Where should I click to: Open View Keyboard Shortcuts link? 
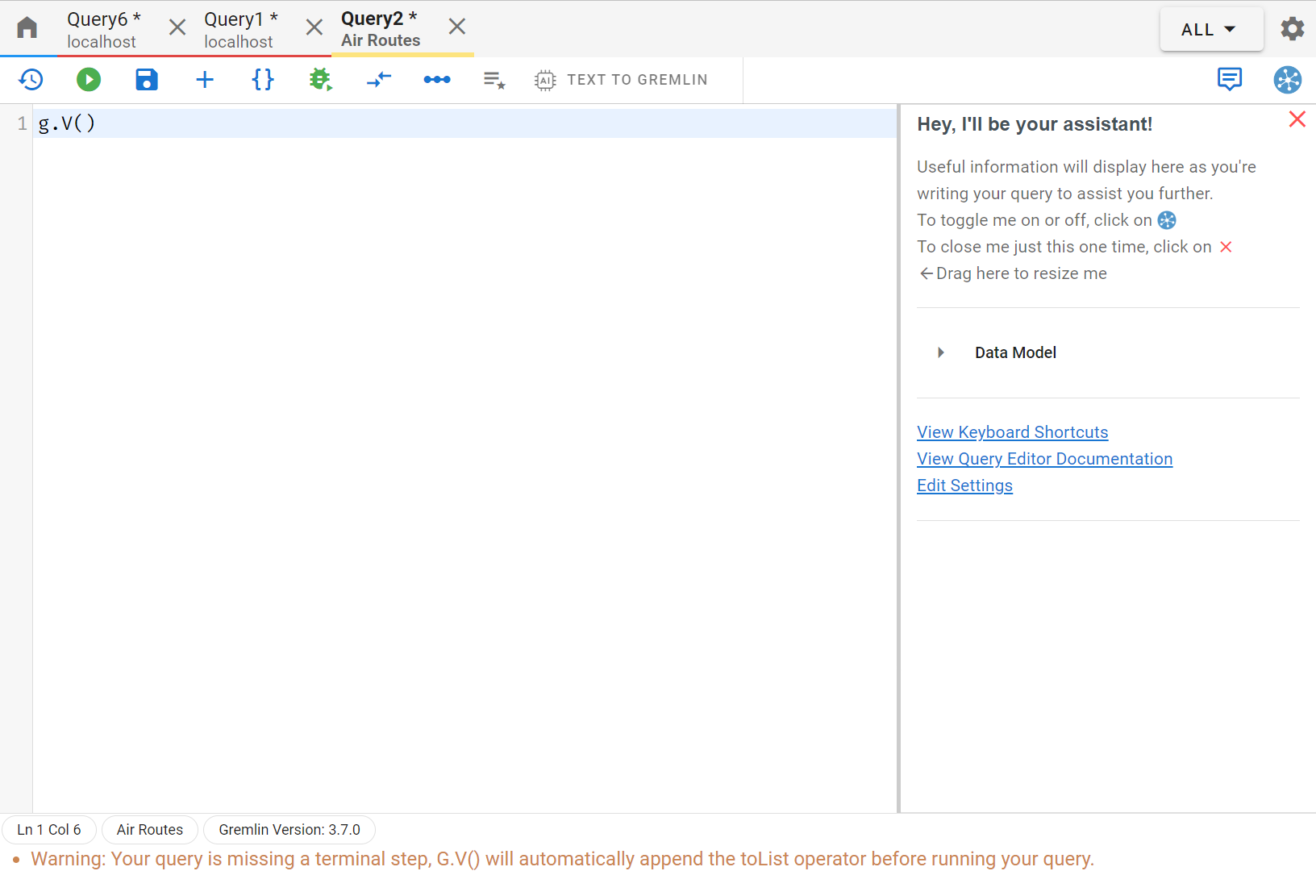1012,432
